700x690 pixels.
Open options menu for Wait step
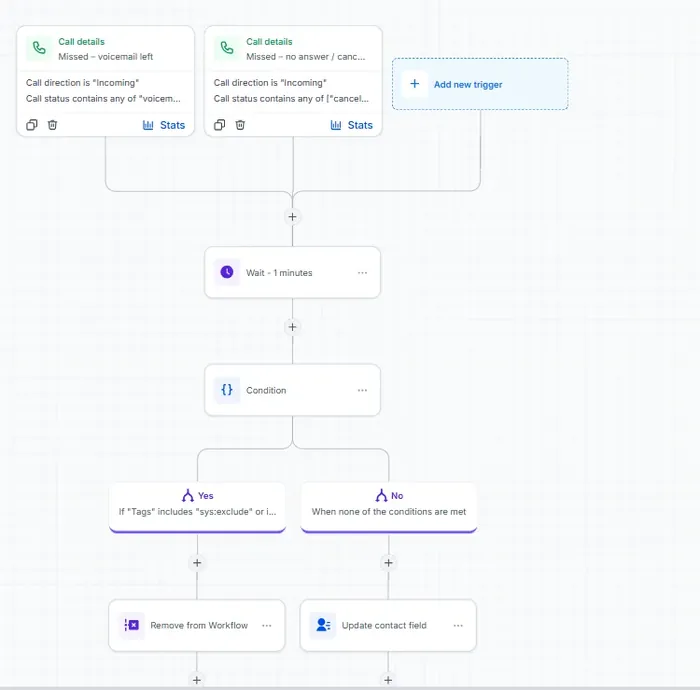click(x=362, y=272)
